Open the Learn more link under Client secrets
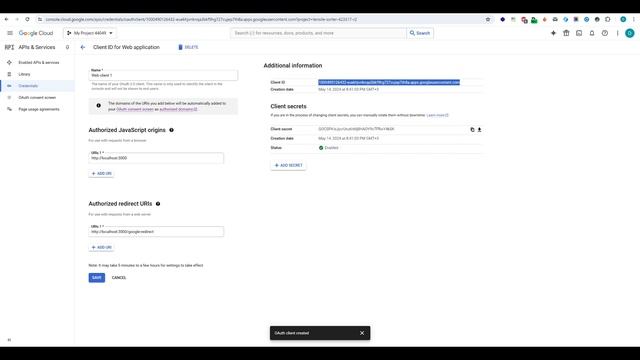 pyautogui.click(x=437, y=116)
